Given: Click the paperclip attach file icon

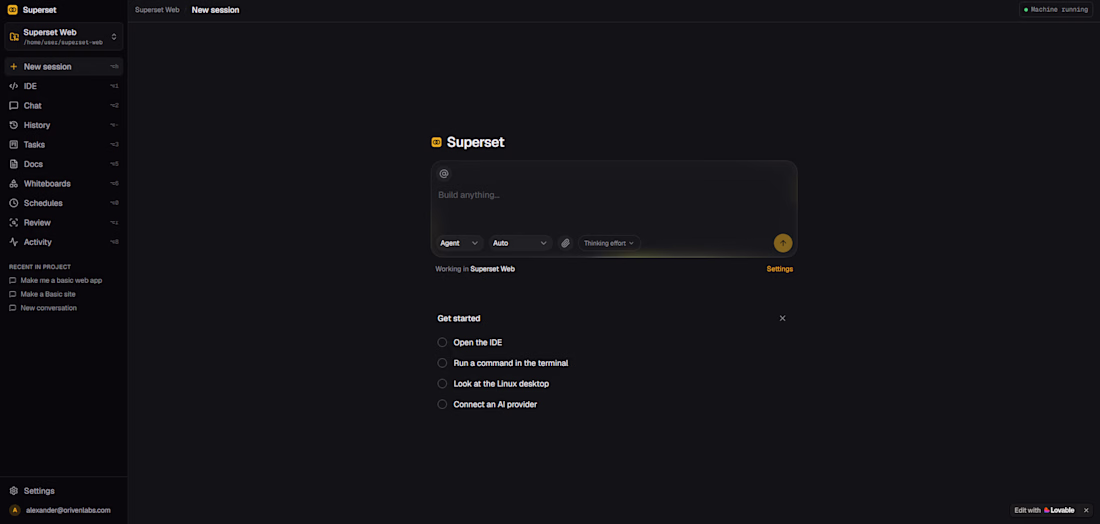Looking at the screenshot, I should click(565, 243).
